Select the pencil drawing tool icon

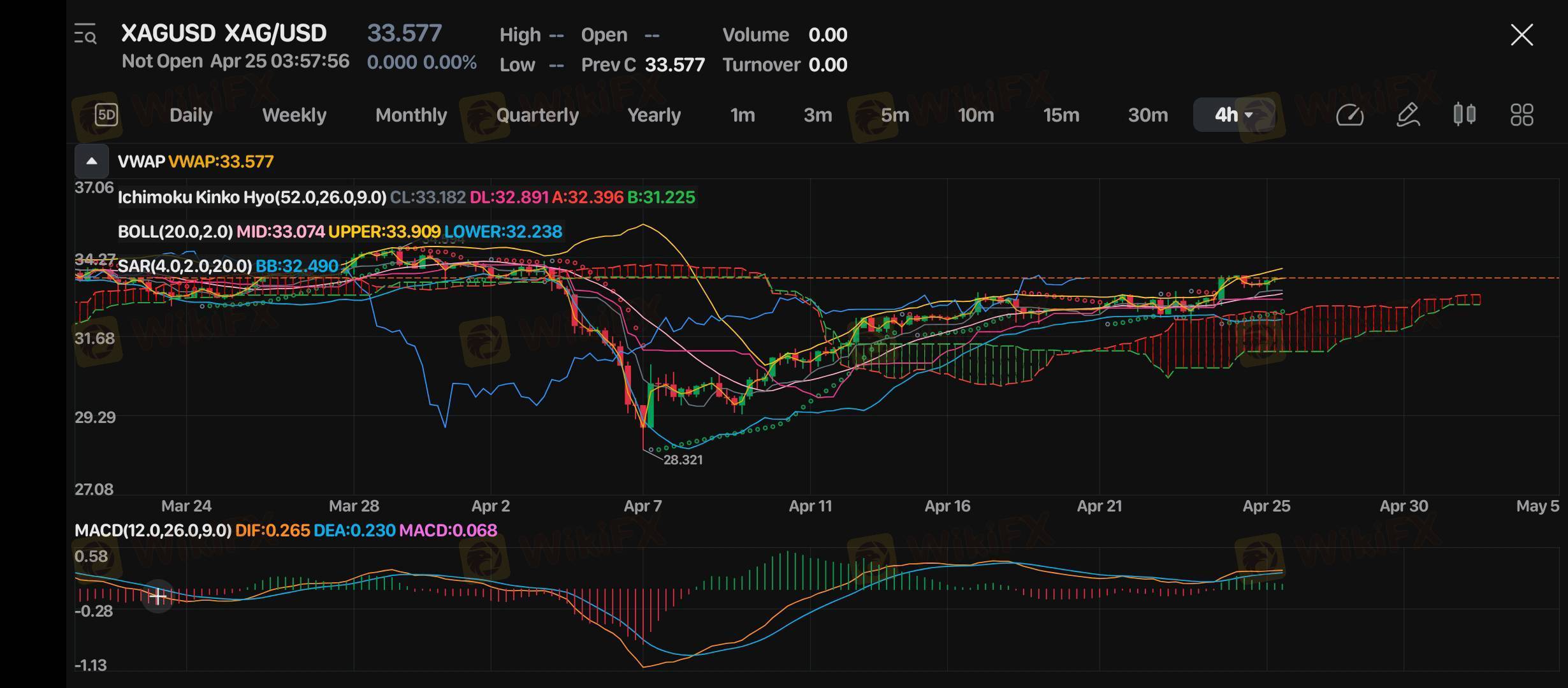coord(1407,115)
